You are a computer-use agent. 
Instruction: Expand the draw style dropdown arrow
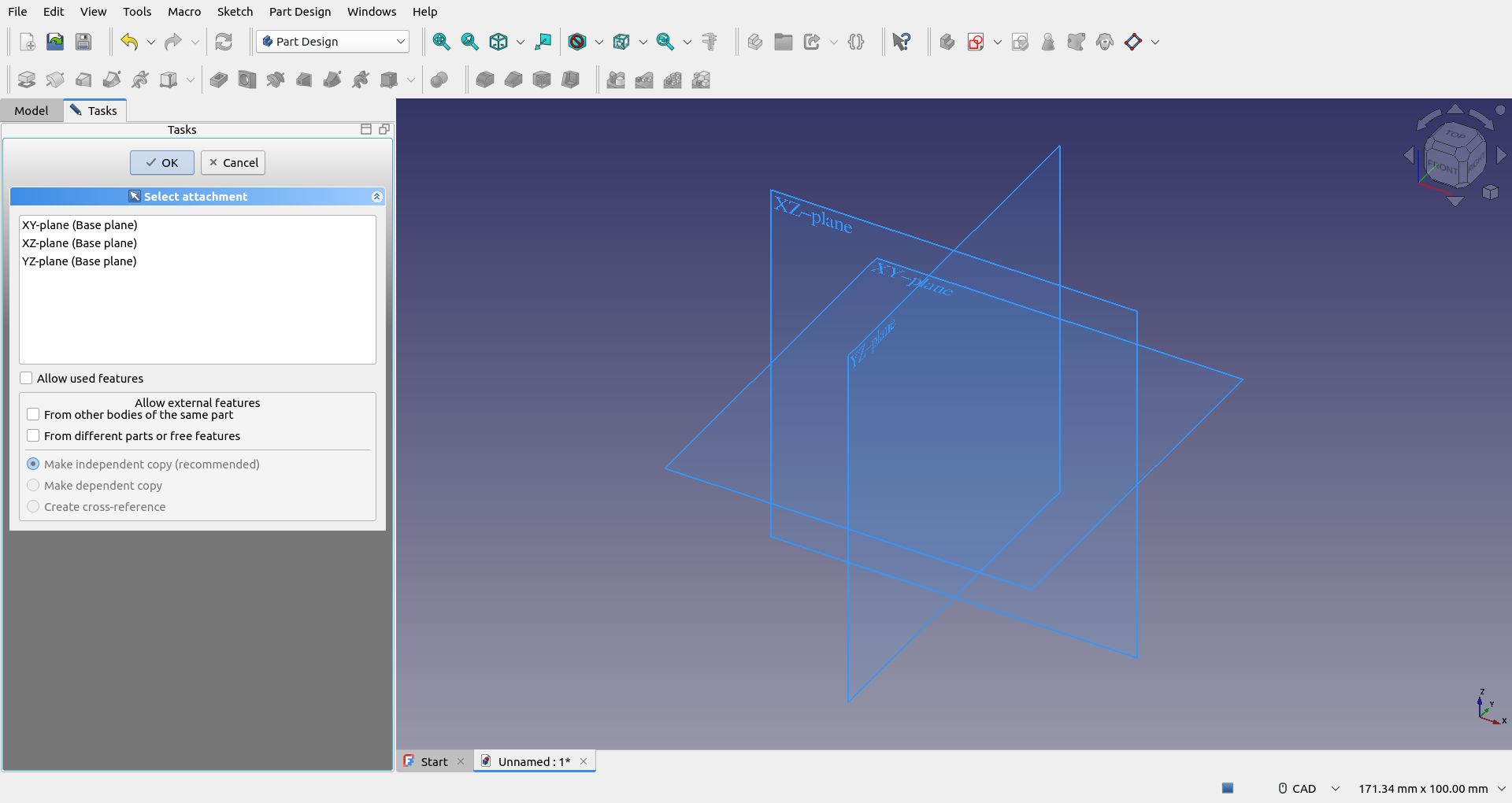[x=598, y=42]
